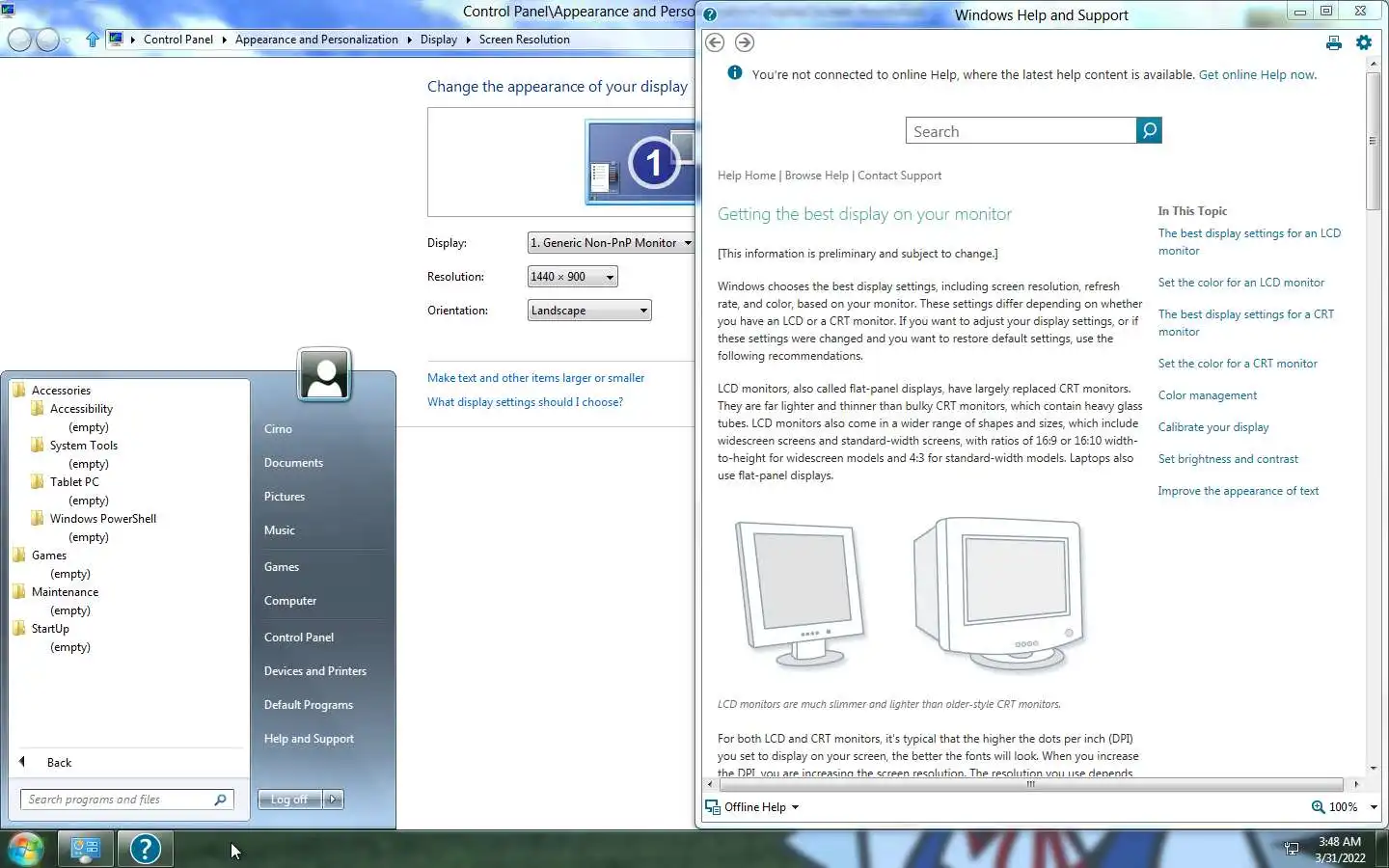This screenshot has width=1389, height=868.
Task: Click the help search magnifier button
Action: click(x=1149, y=130)
